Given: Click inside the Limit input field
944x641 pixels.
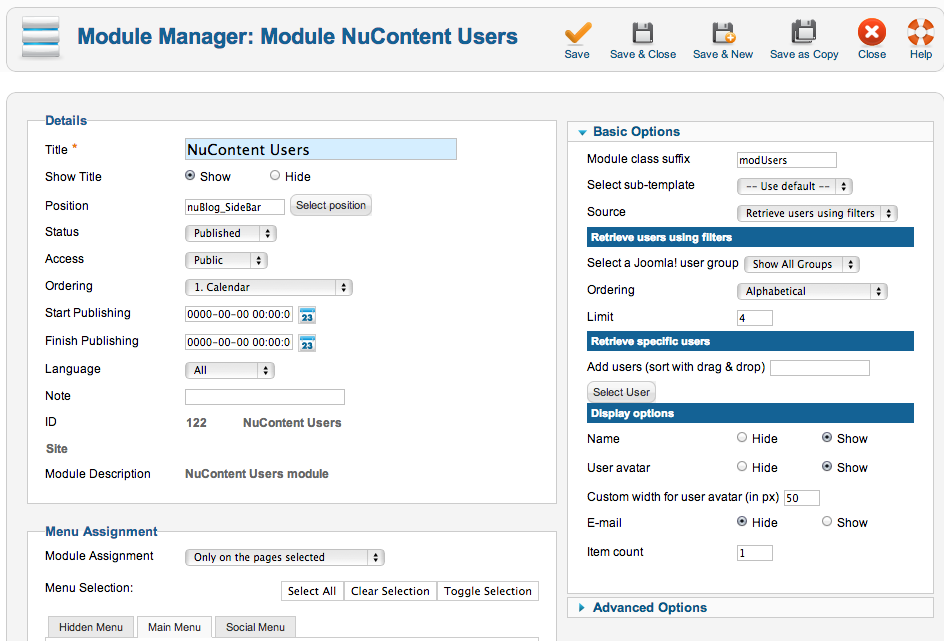Looking at the screenshot, I should pos(756,317).
